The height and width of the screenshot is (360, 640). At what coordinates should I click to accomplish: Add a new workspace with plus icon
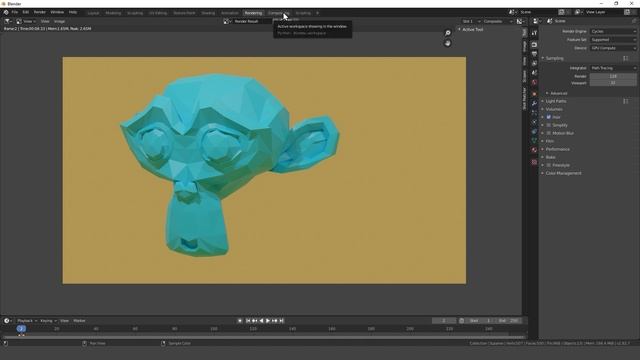click(318, 13)
